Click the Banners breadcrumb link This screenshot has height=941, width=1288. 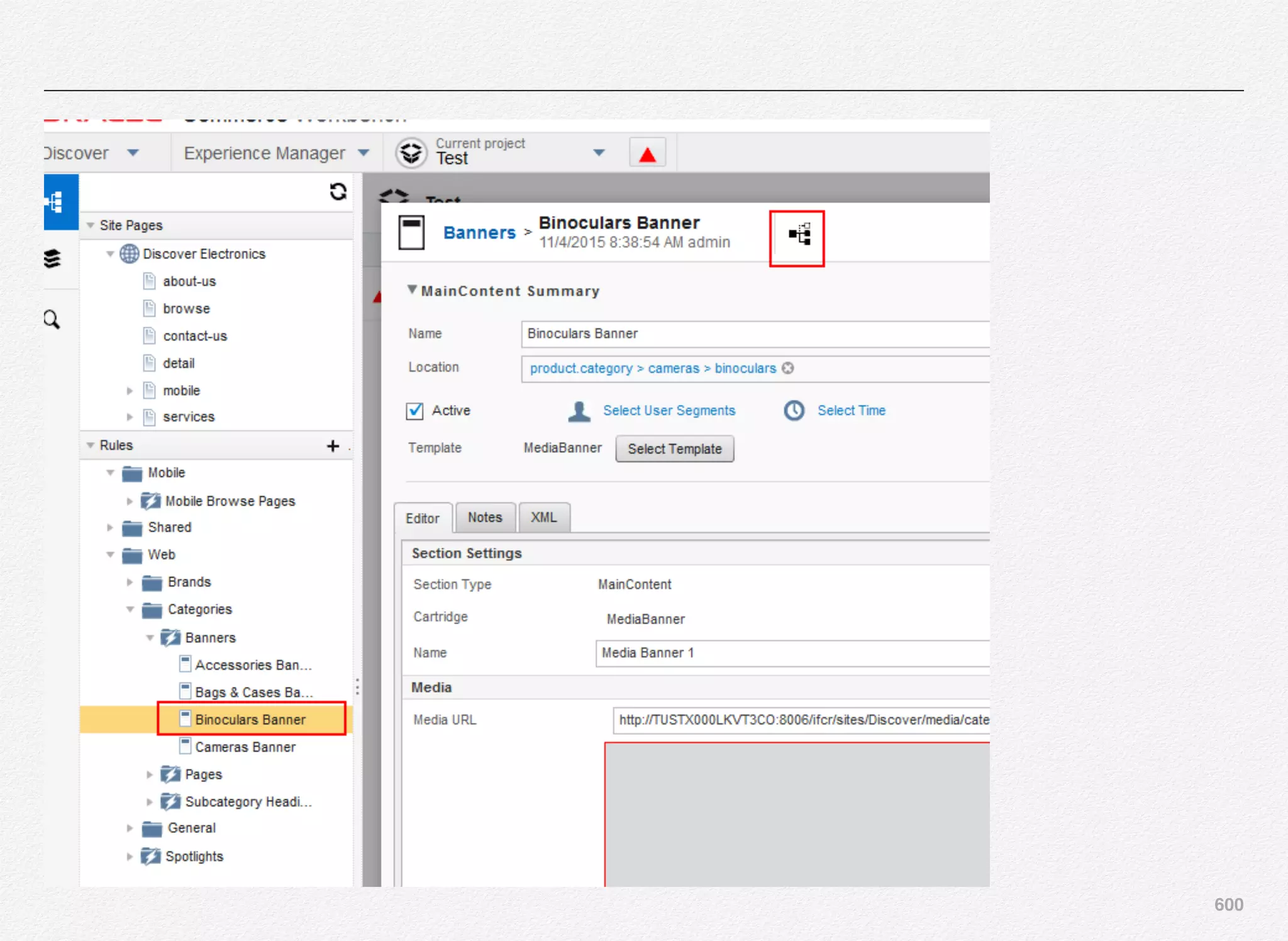point(479,233)
